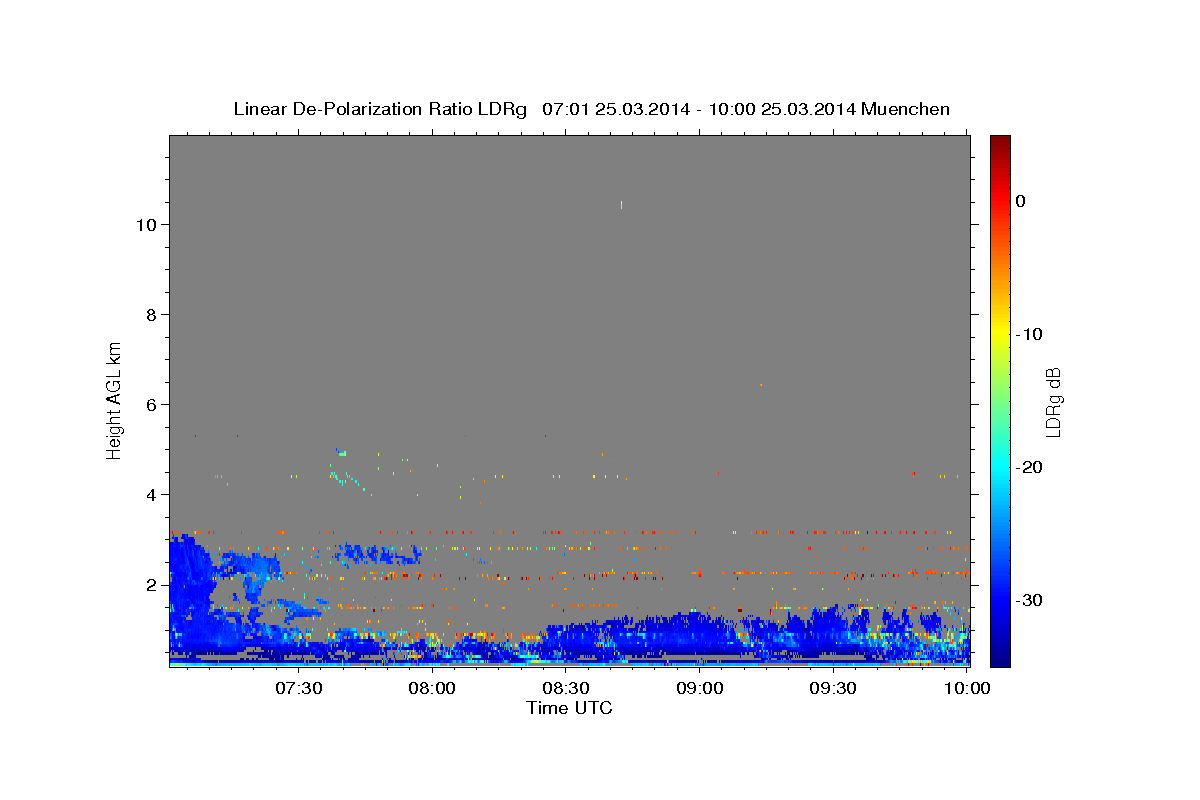Click the height tick label 6
1200x800 pixels.
coord(151,405)
